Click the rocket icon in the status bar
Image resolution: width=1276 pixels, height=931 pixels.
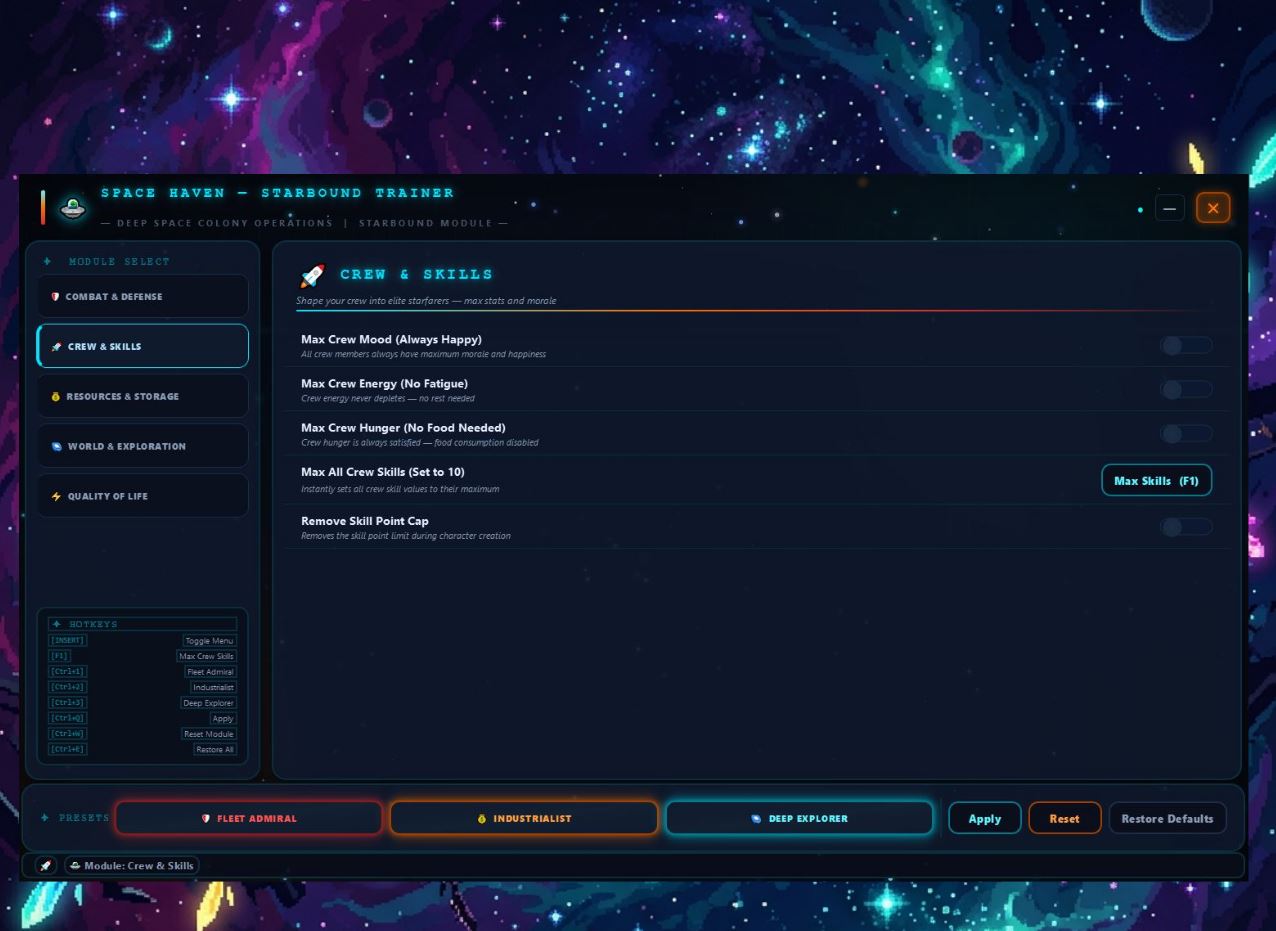pyautogui.click(x=46, y=866)
